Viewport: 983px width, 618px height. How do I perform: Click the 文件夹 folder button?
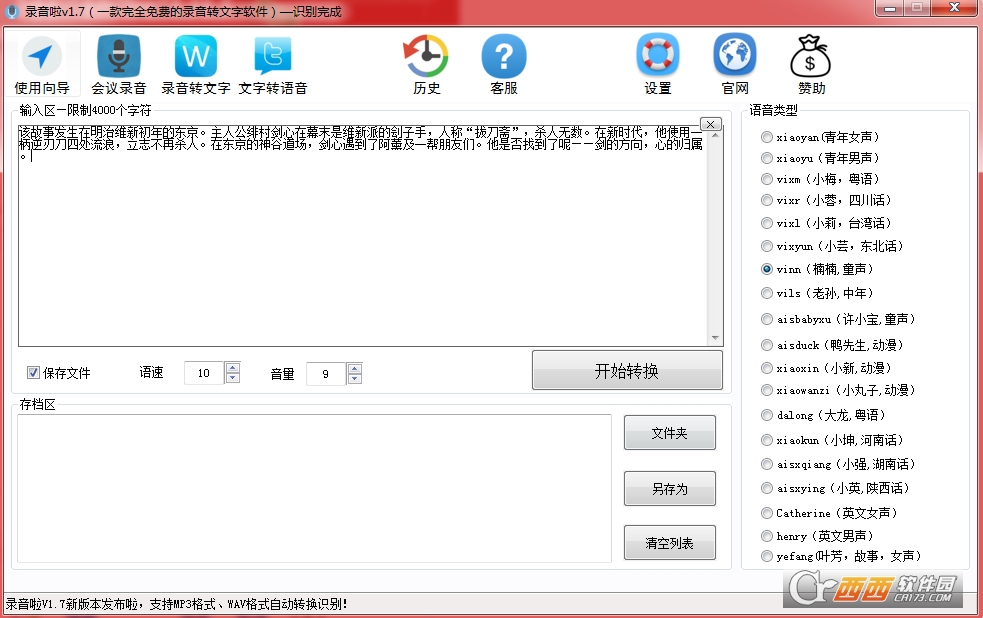tap(669, 433)
